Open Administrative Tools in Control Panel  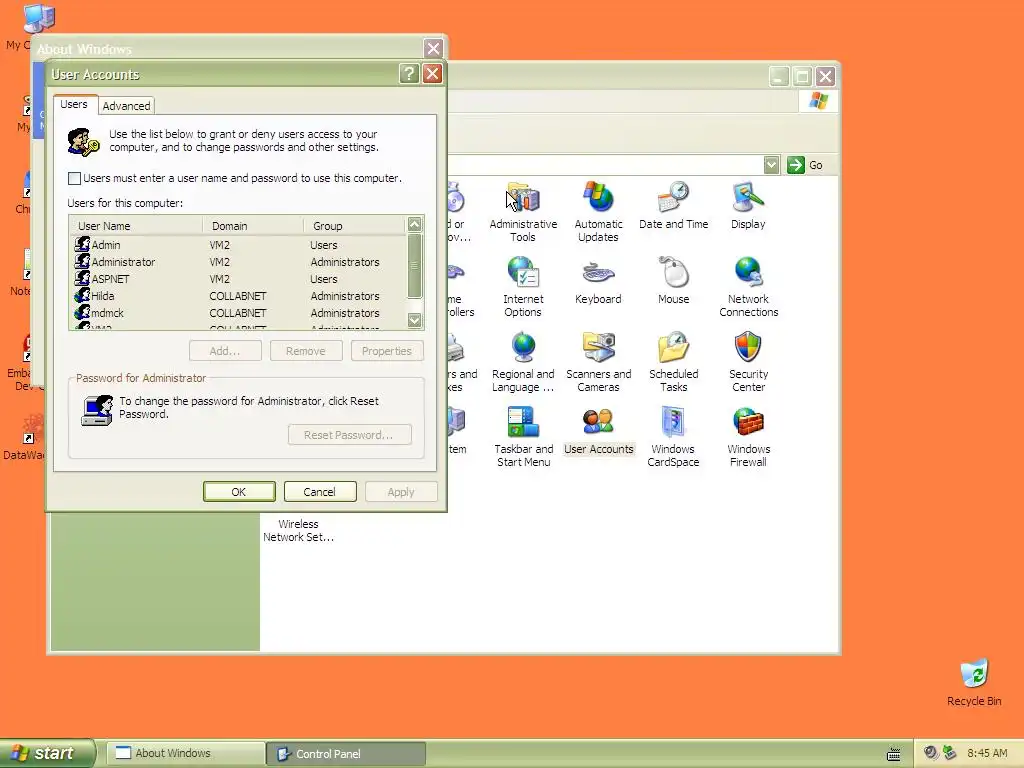[523, 211]
